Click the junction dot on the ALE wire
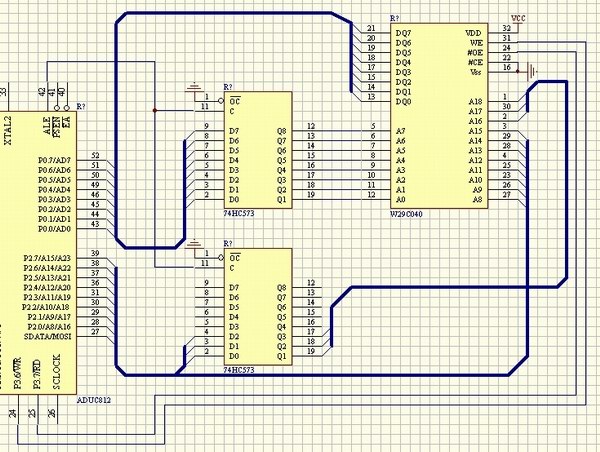 click(x=155, y=111)
